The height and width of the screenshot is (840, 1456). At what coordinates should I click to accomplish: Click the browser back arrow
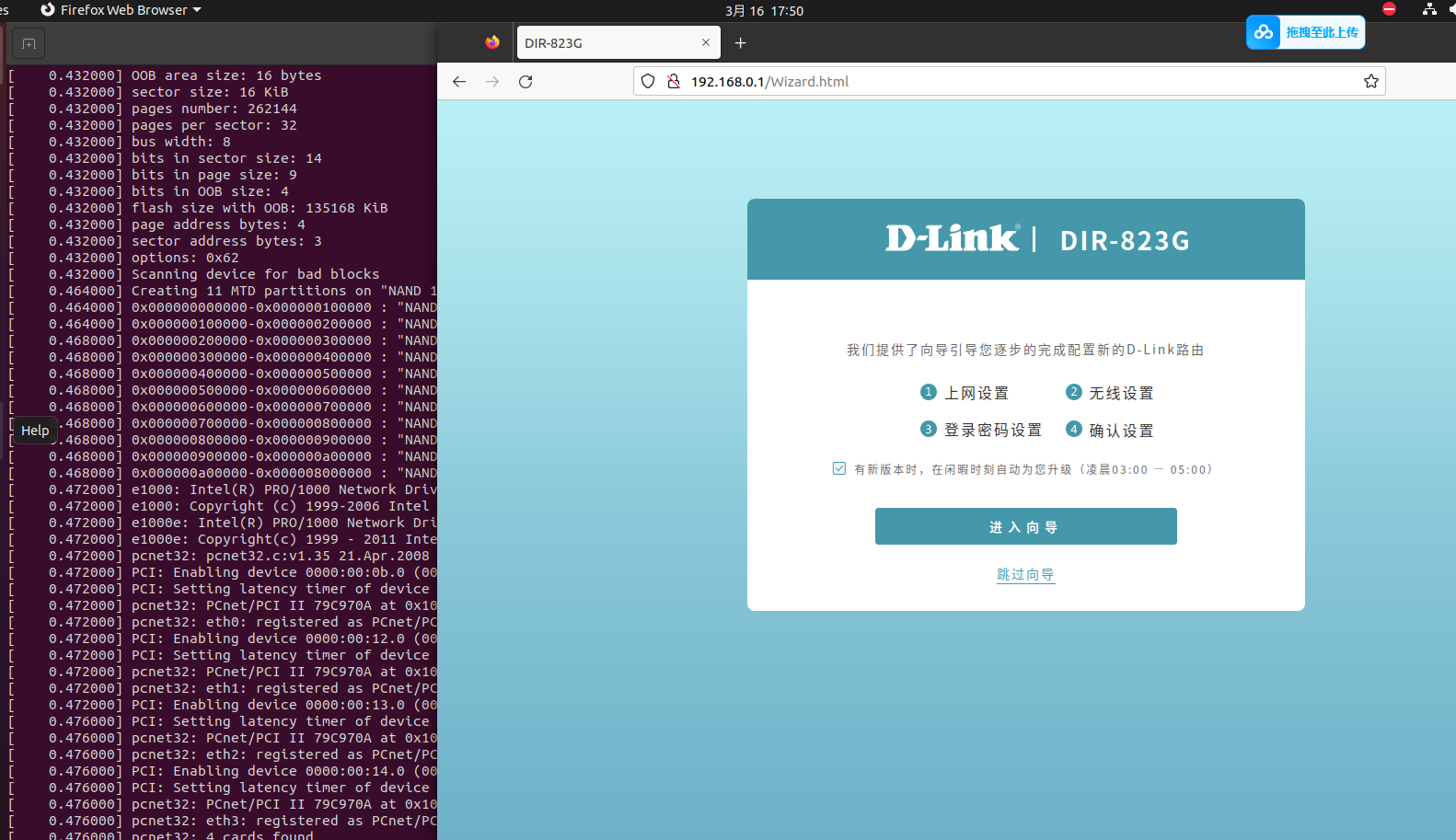coord(459,82)
